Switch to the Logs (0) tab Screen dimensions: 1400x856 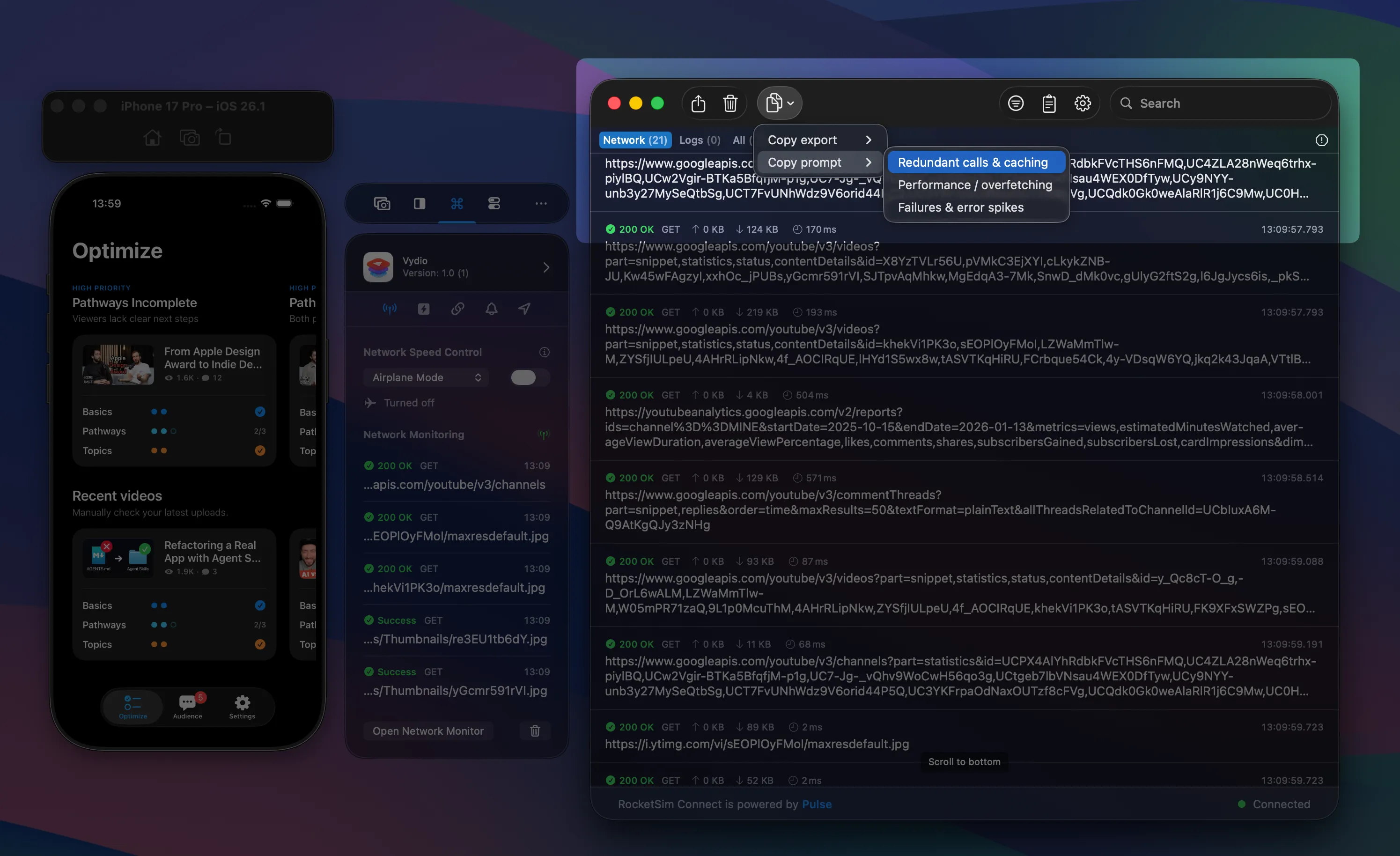tap(700, 140)
